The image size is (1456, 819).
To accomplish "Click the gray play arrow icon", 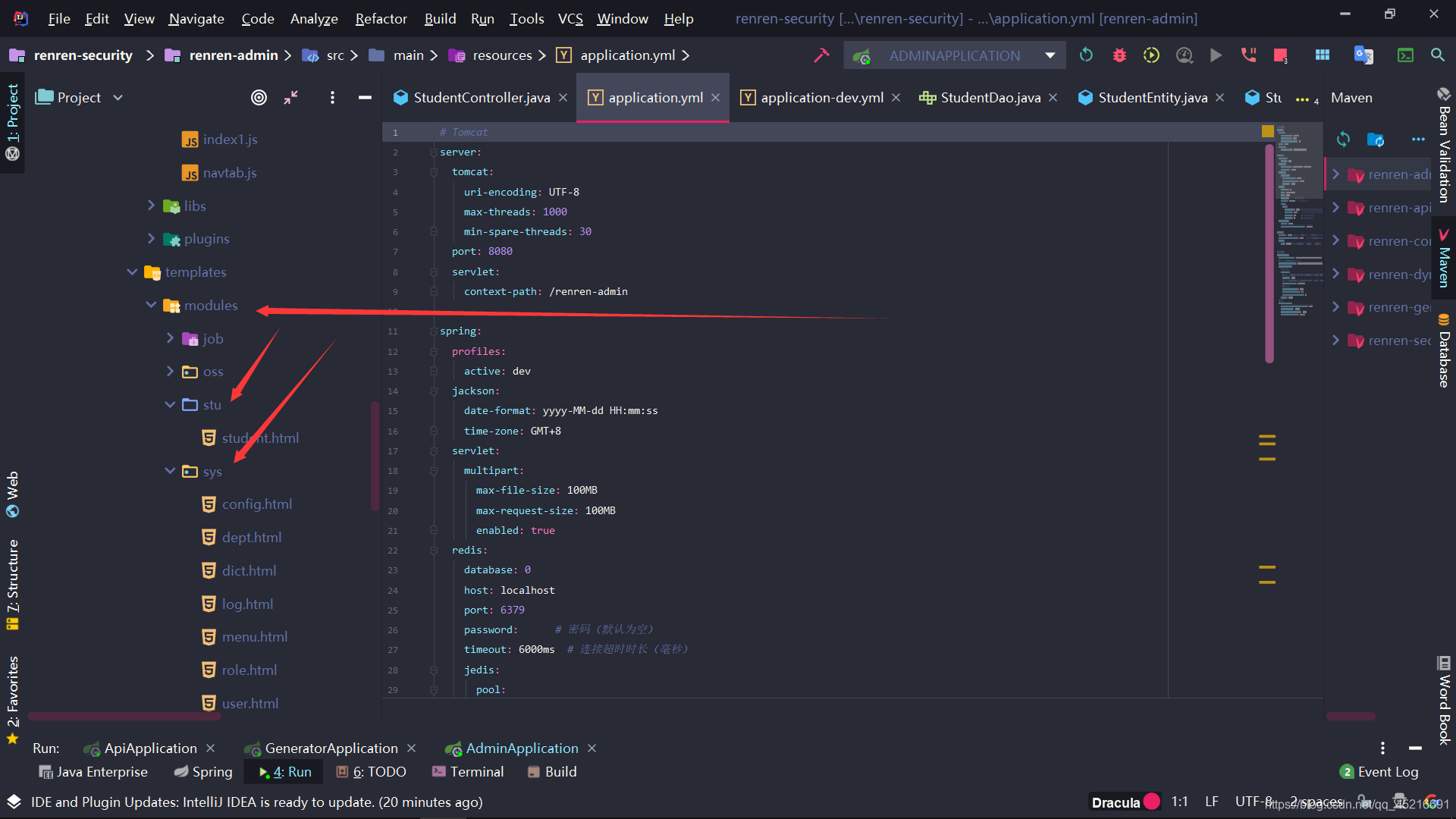I will (1216, 55).
